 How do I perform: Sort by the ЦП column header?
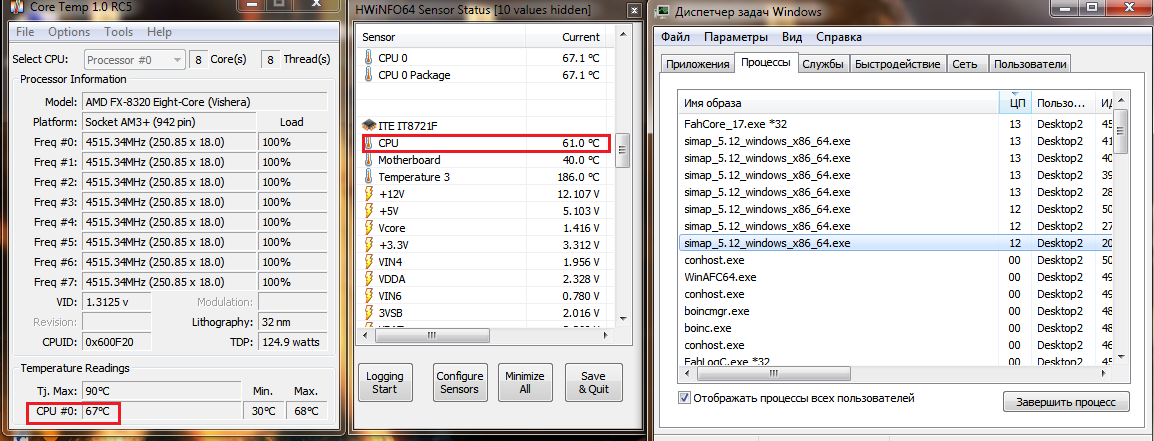tap(1015, 103)
